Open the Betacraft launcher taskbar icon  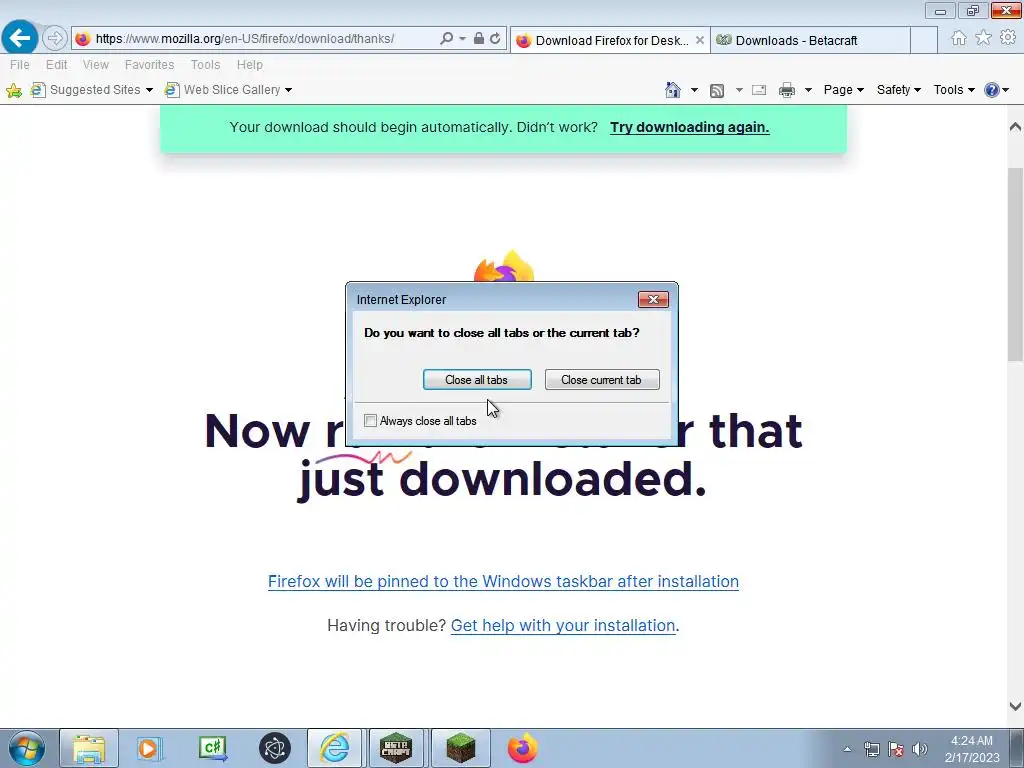[x=396, y=748]
